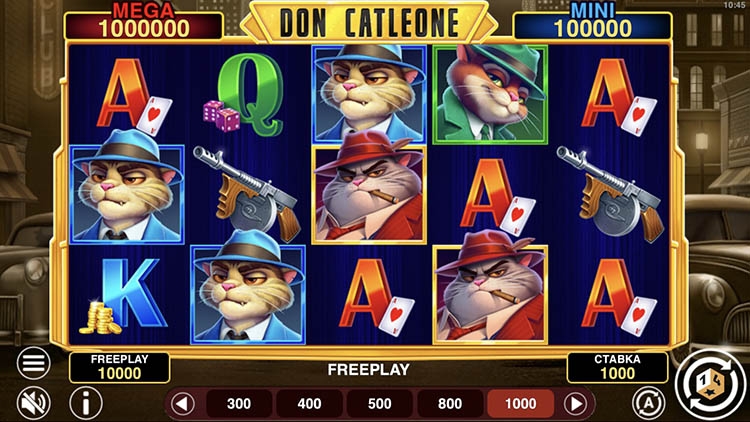Show higher bet values with right arrow
This screenshot has width=750, height=422.
click(x=575, y=404)
